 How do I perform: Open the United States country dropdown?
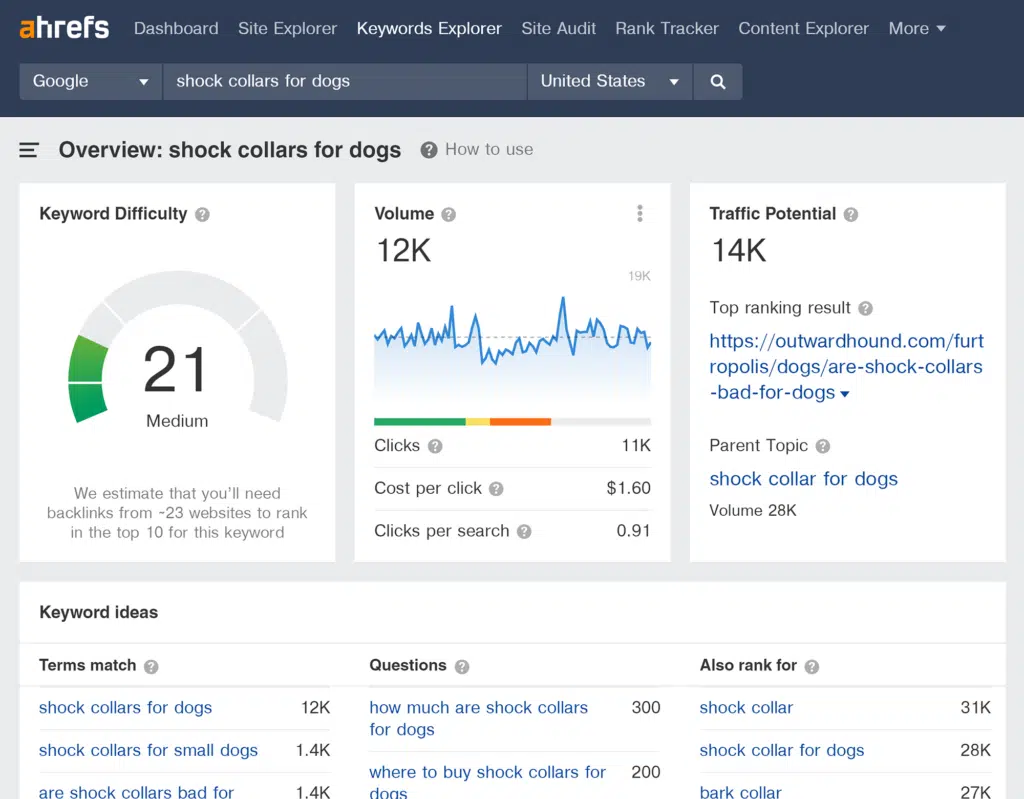pyautogui.click(x=609, y=82)
